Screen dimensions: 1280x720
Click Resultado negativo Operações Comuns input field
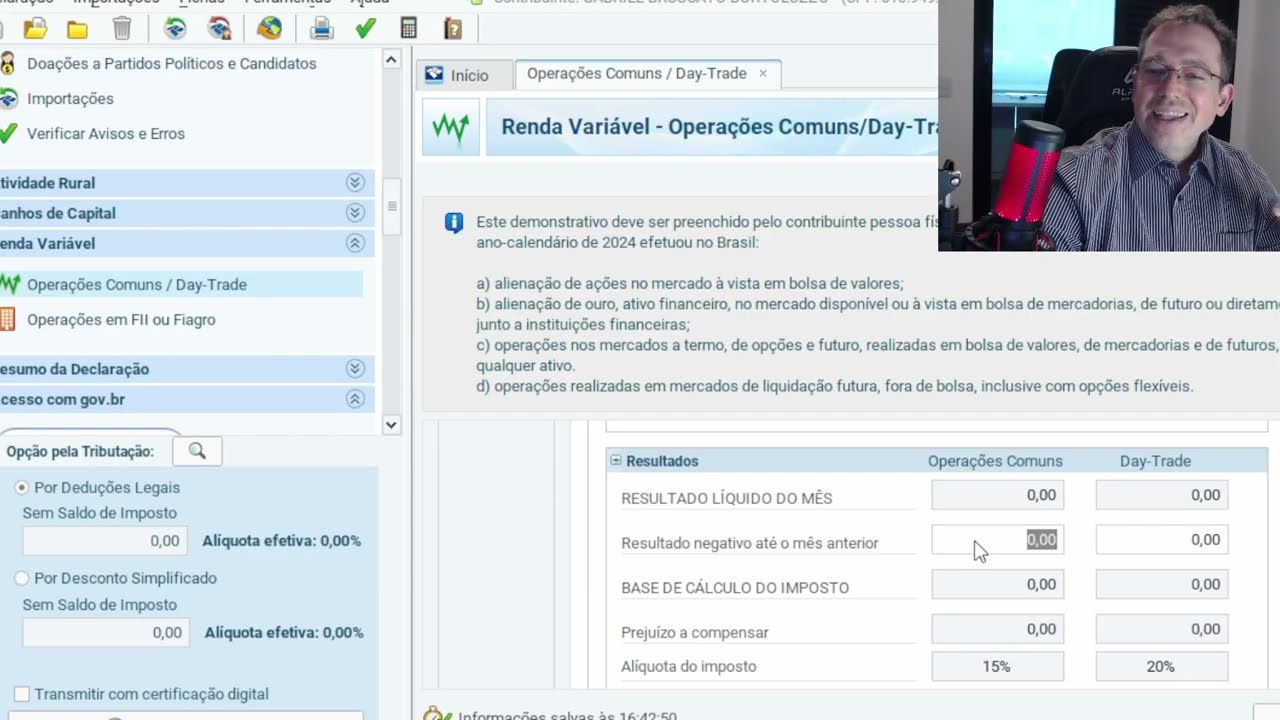997,540
